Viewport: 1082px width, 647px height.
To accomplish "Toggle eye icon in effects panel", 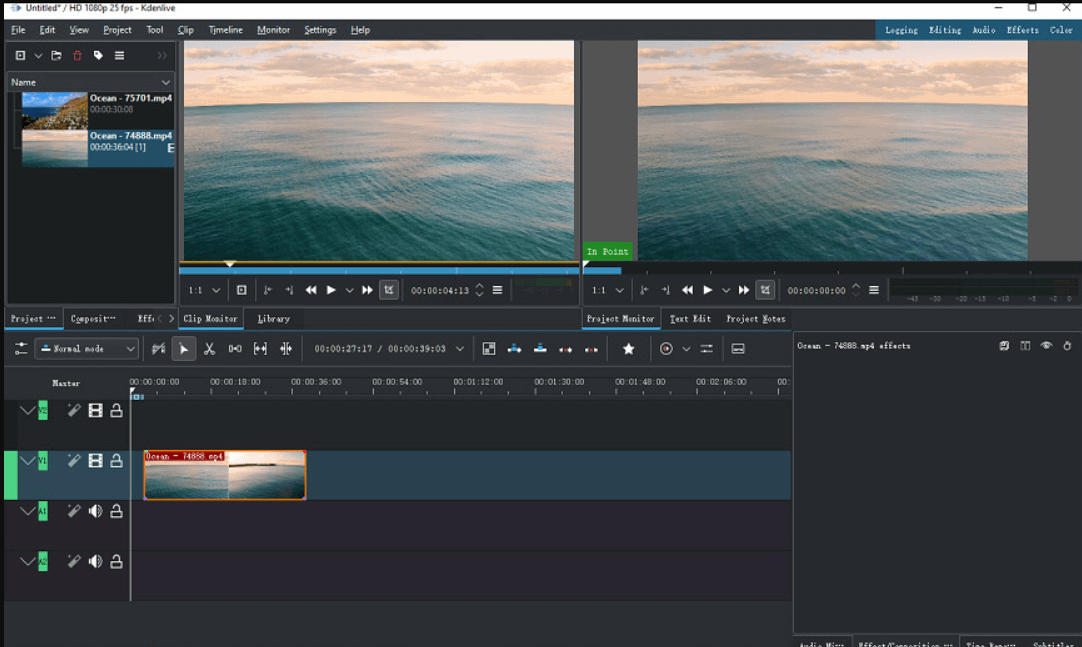I will tap(1046, 346).
